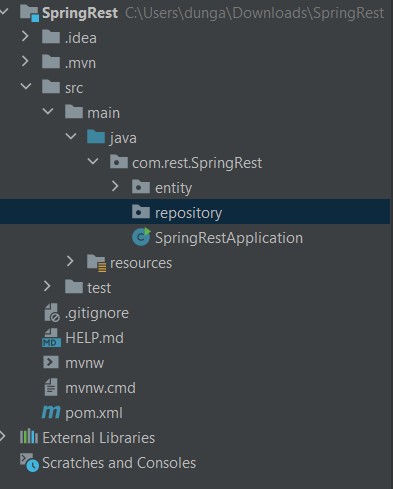The width and height of the screenshot is (393, 489).
Task: Expand the entity package
Action: click(115, 186)
